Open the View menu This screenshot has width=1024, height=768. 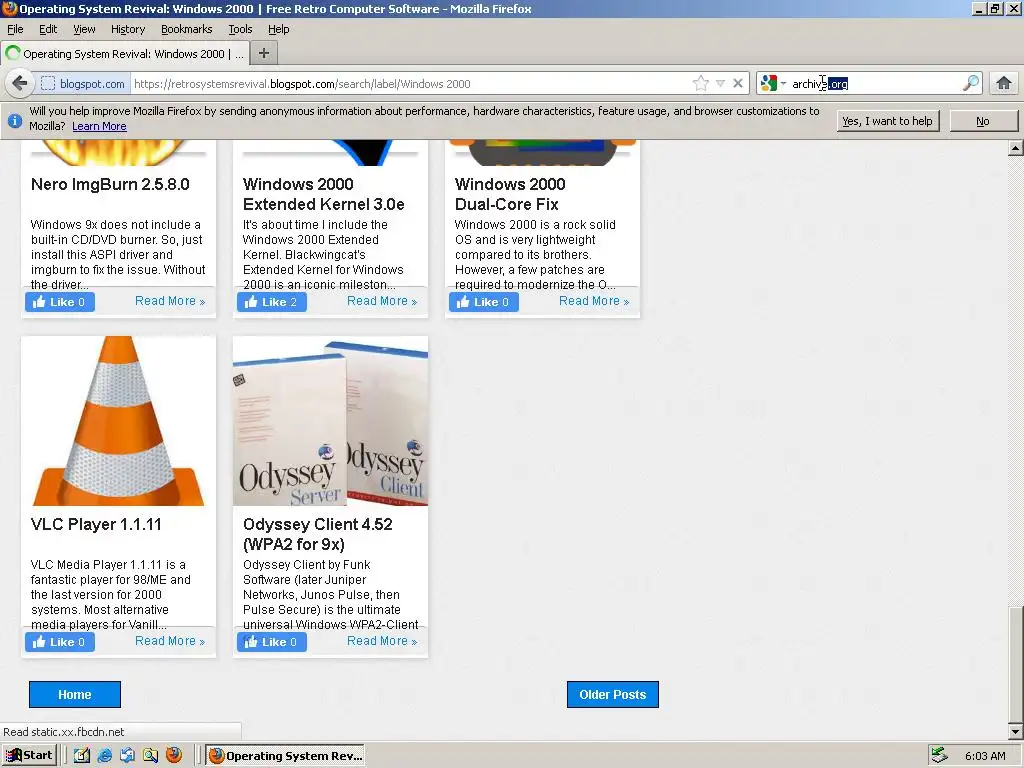tap(84, 29)
